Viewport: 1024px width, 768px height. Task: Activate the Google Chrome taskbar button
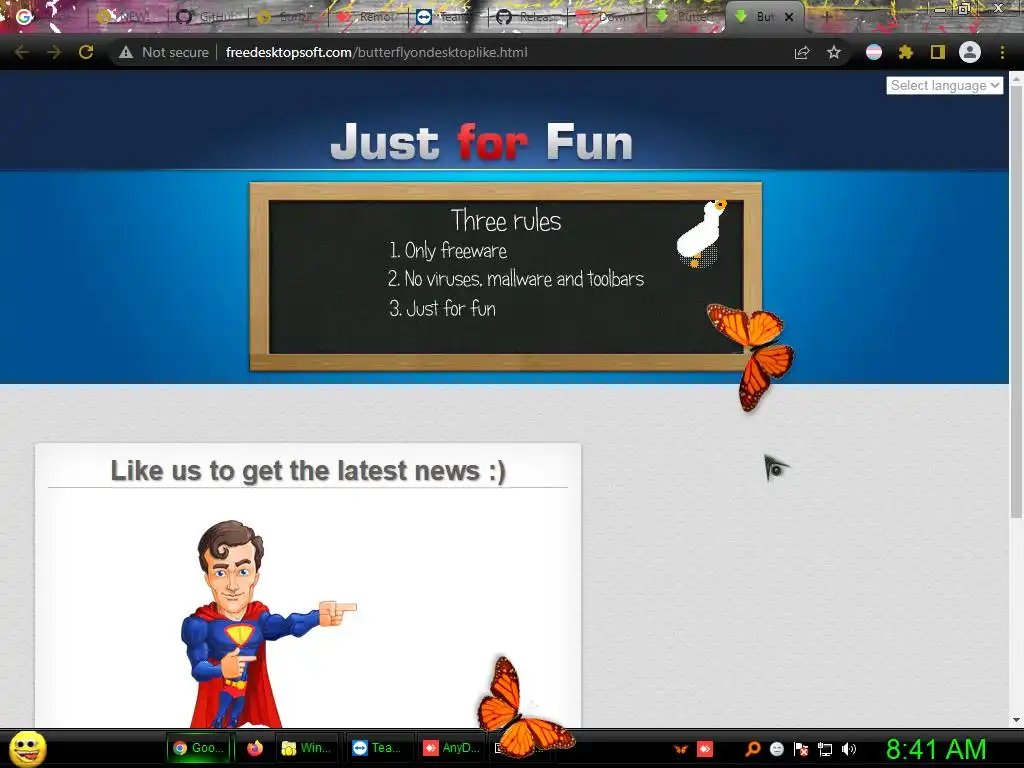coord(199,748)
